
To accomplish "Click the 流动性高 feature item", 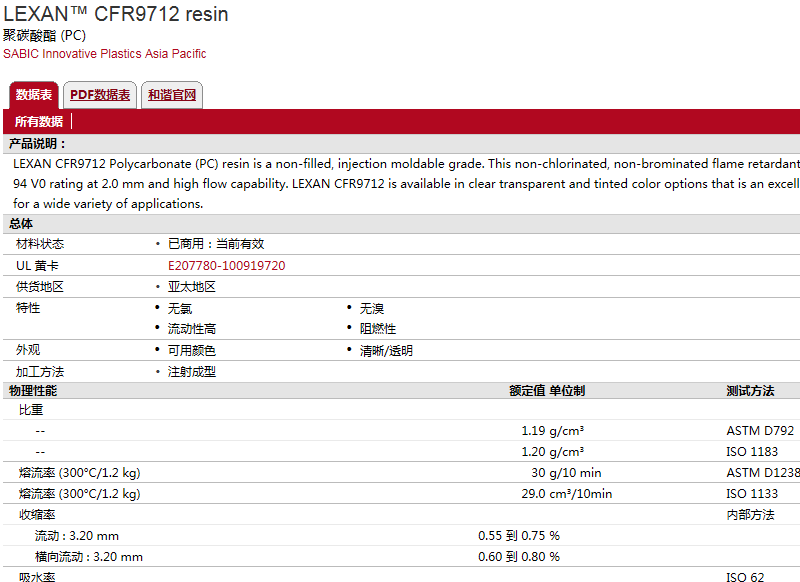I will tap(192, 329).
